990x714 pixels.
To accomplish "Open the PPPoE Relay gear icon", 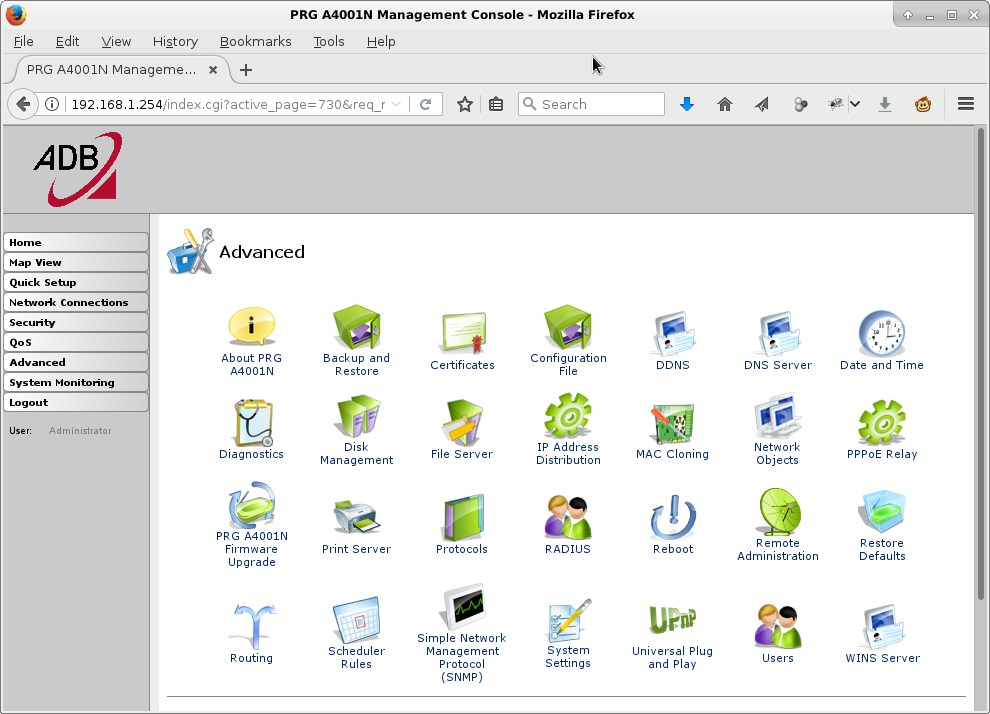I will [x=881, y=422].
